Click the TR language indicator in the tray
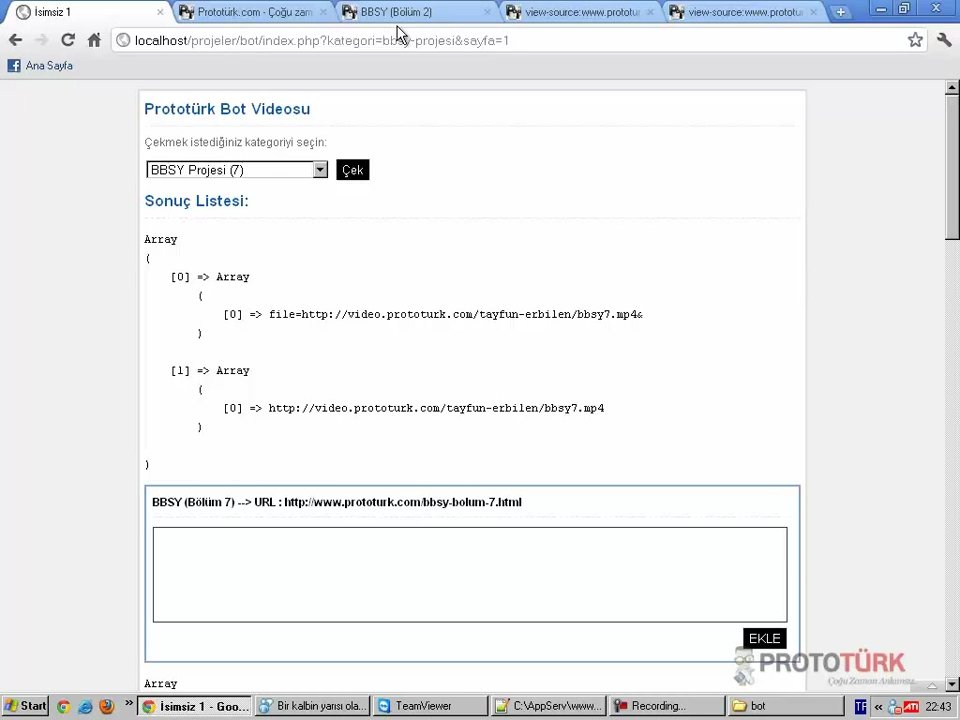 [860, 707]
